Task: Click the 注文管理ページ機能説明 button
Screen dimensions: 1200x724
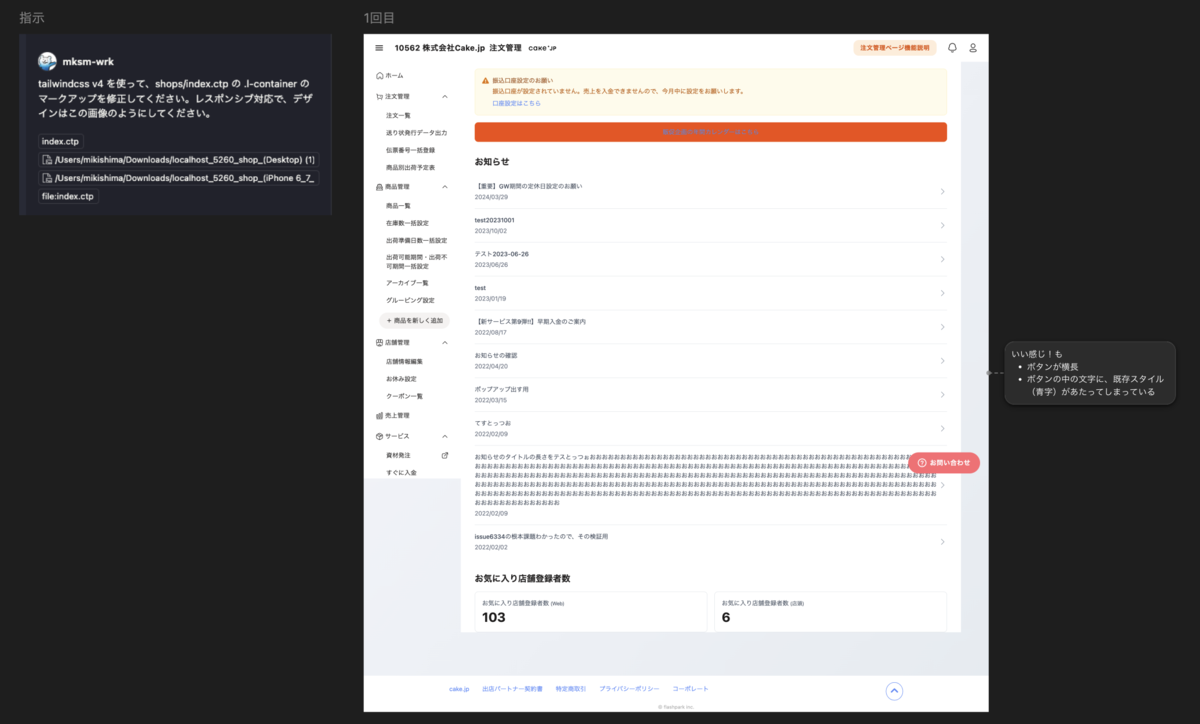Action: (x=895, y=48)
